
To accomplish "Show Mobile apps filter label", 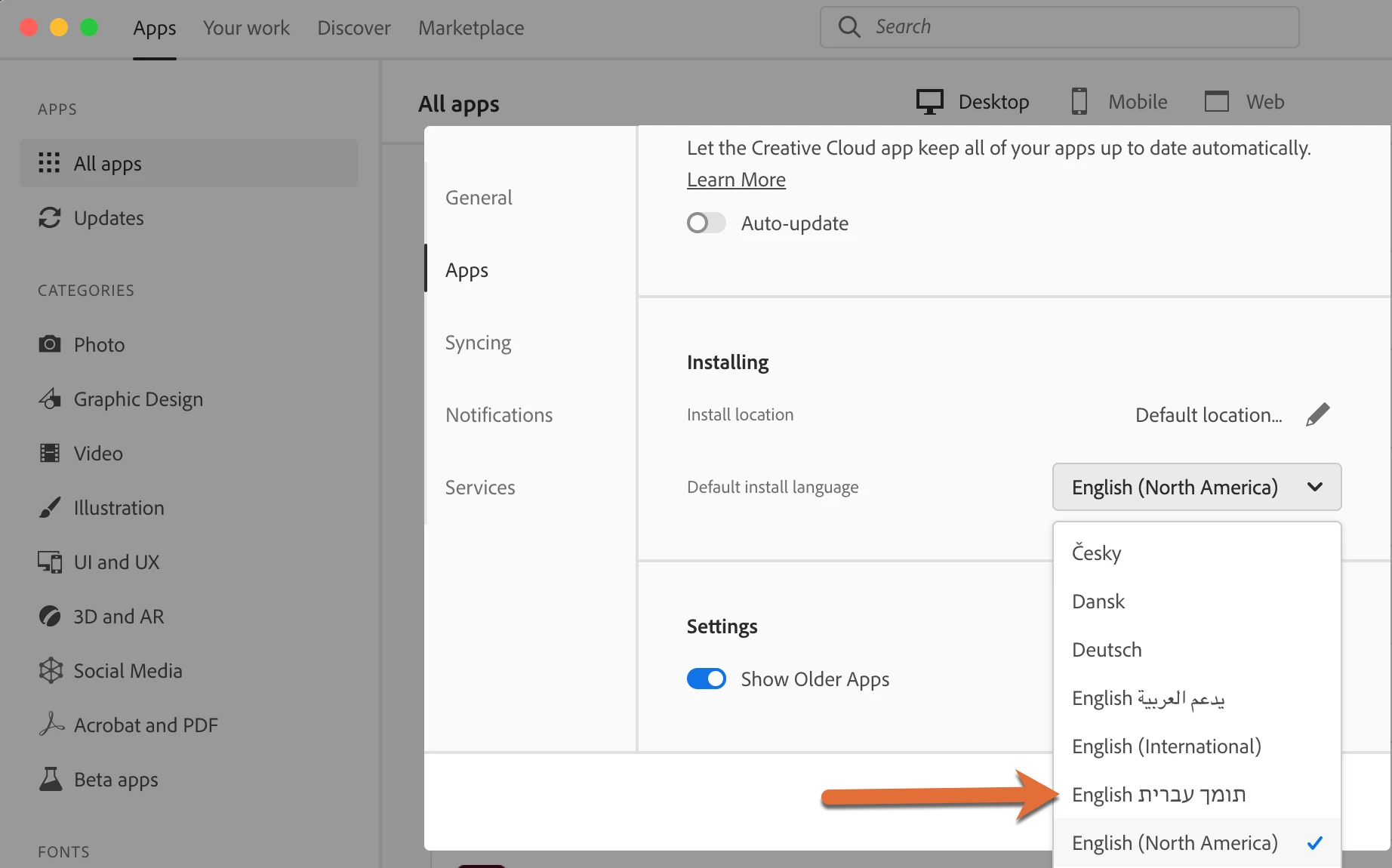I will pyautogui.click(x=1138, y=102).
